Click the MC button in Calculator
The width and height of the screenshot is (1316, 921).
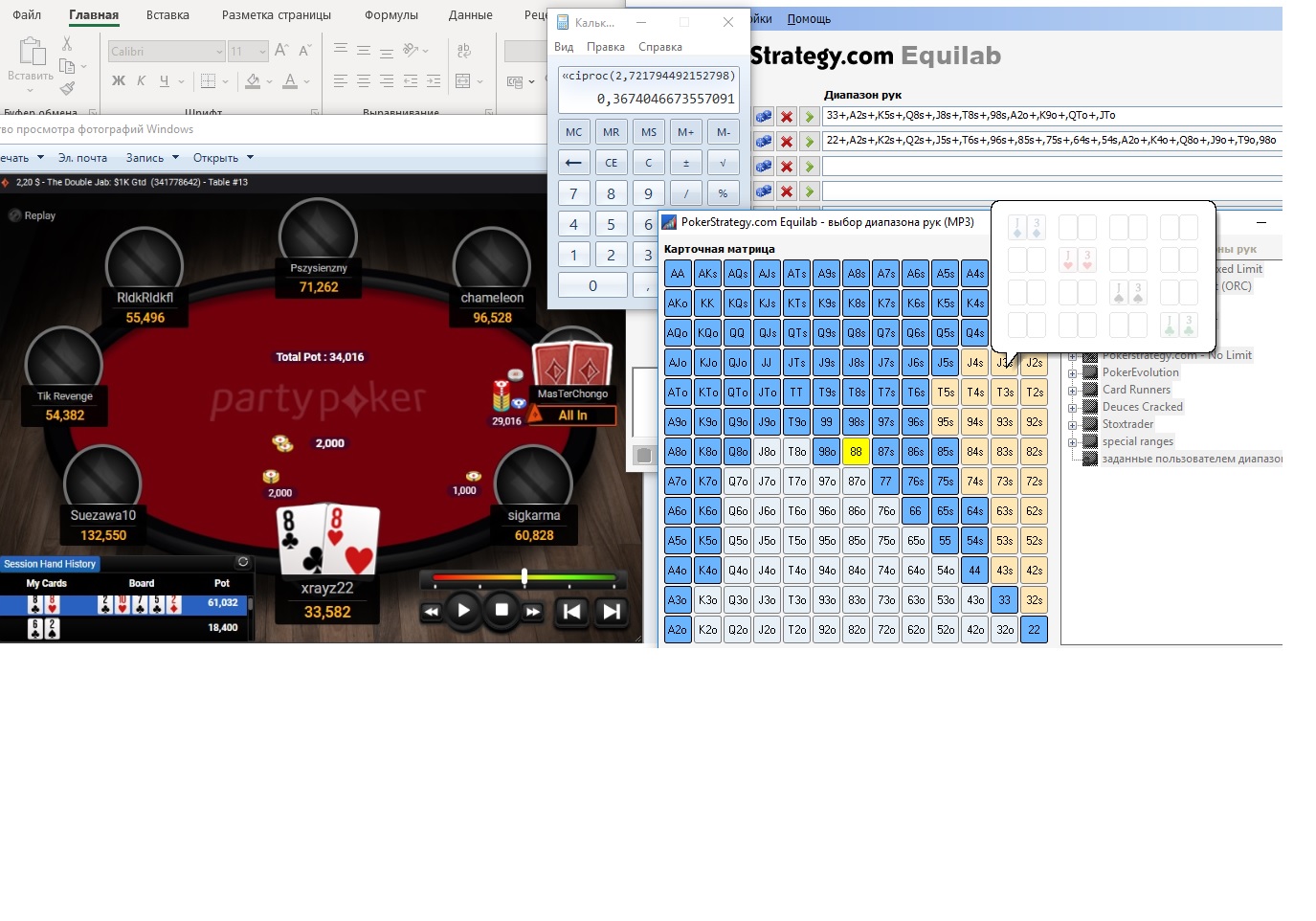pos(574,132)
